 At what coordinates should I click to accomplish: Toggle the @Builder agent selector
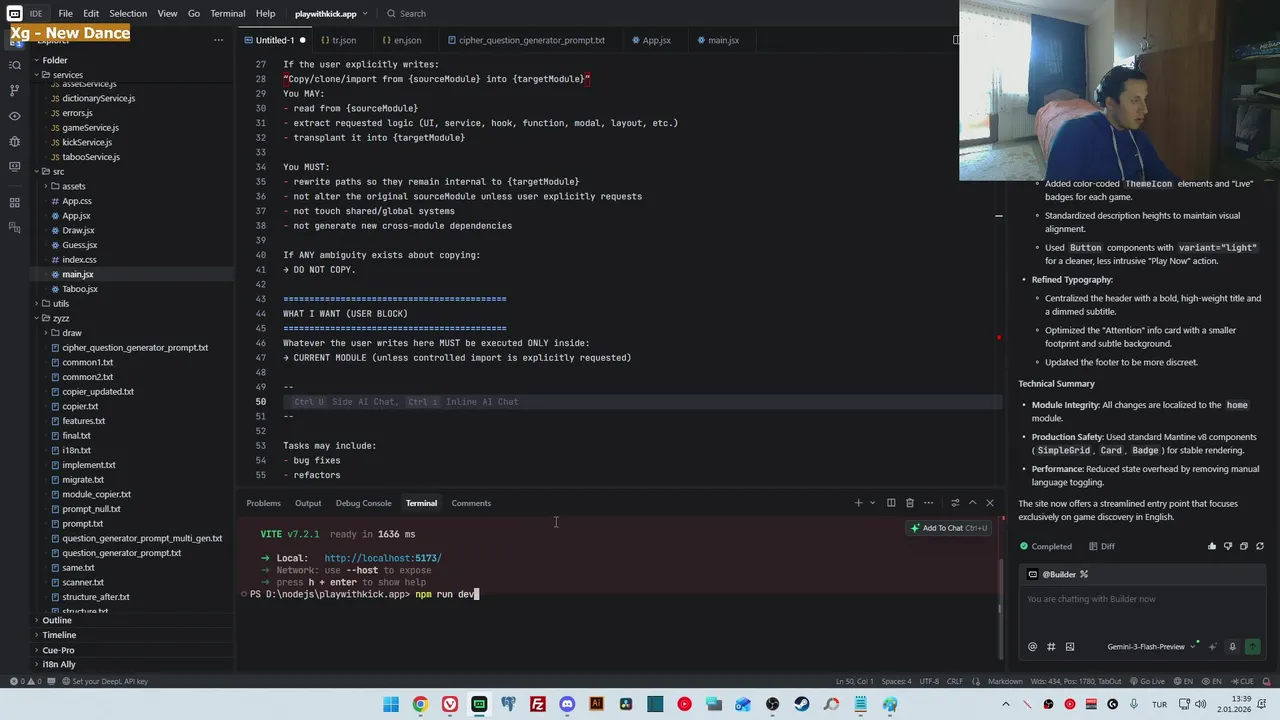(x=1059, y=574)
